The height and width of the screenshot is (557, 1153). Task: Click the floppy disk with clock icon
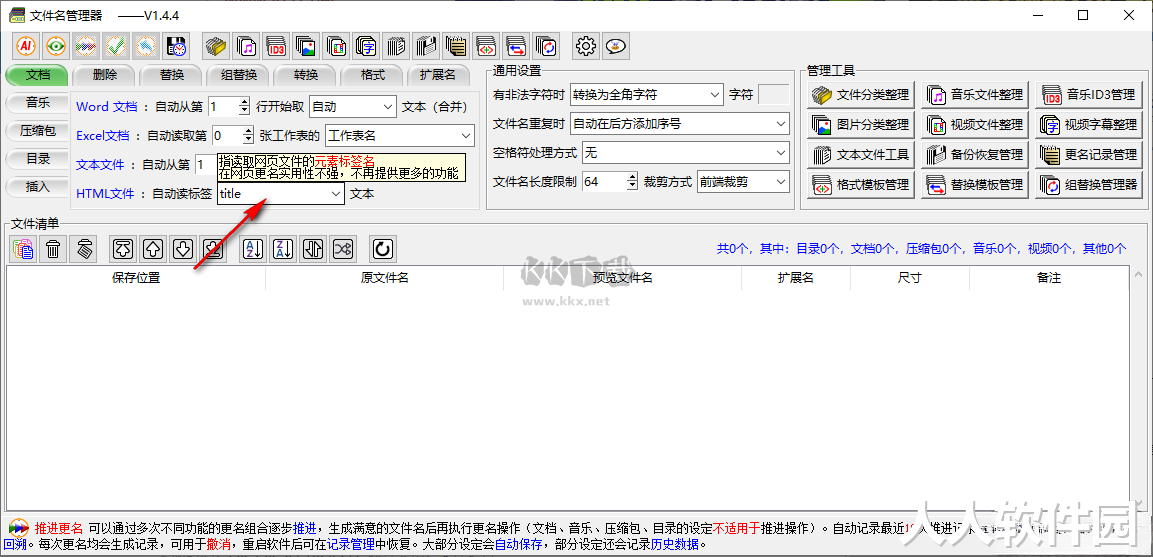[x=177, y=46]
